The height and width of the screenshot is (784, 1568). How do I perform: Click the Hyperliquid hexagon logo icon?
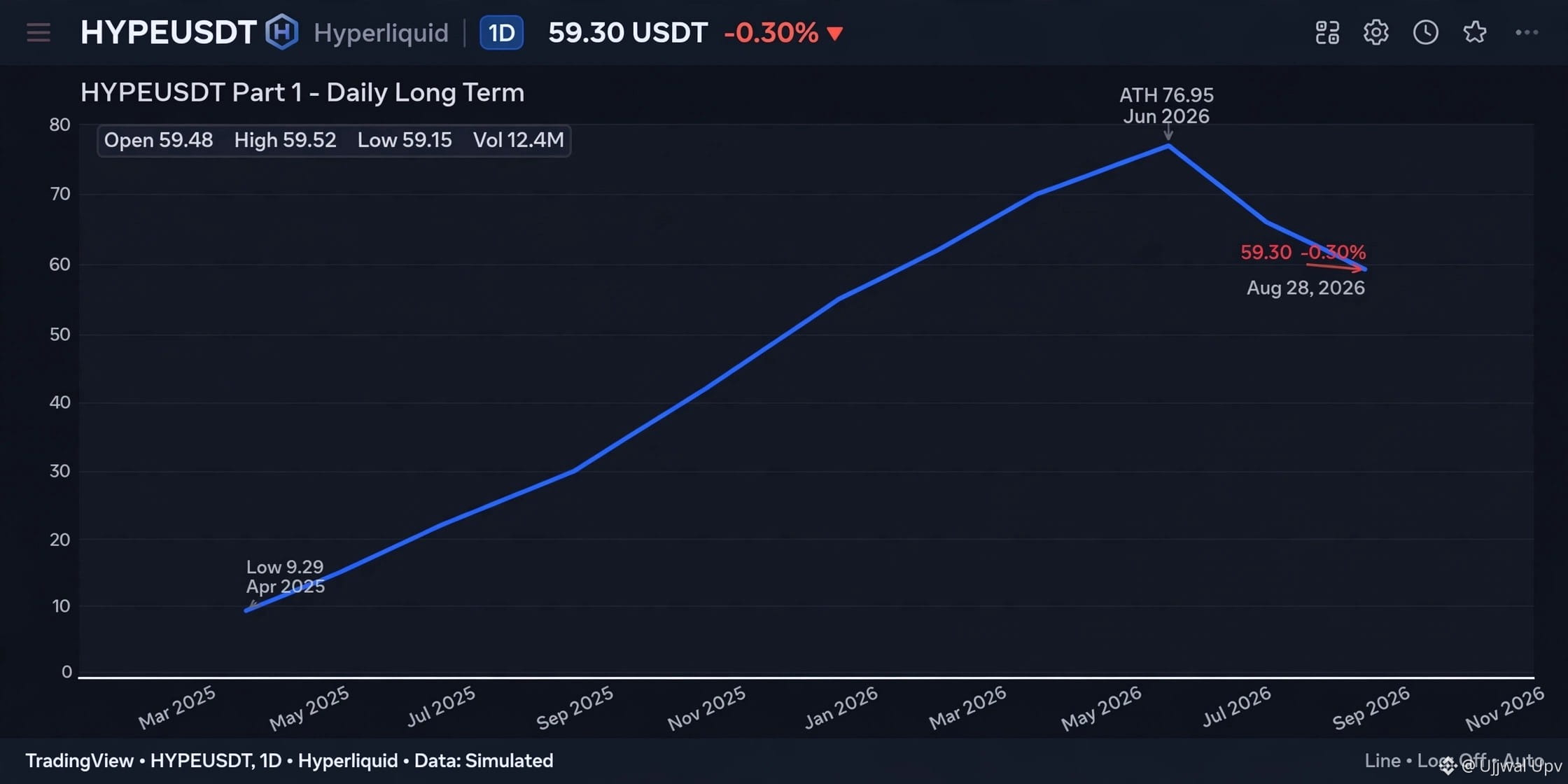pos(282,31)
